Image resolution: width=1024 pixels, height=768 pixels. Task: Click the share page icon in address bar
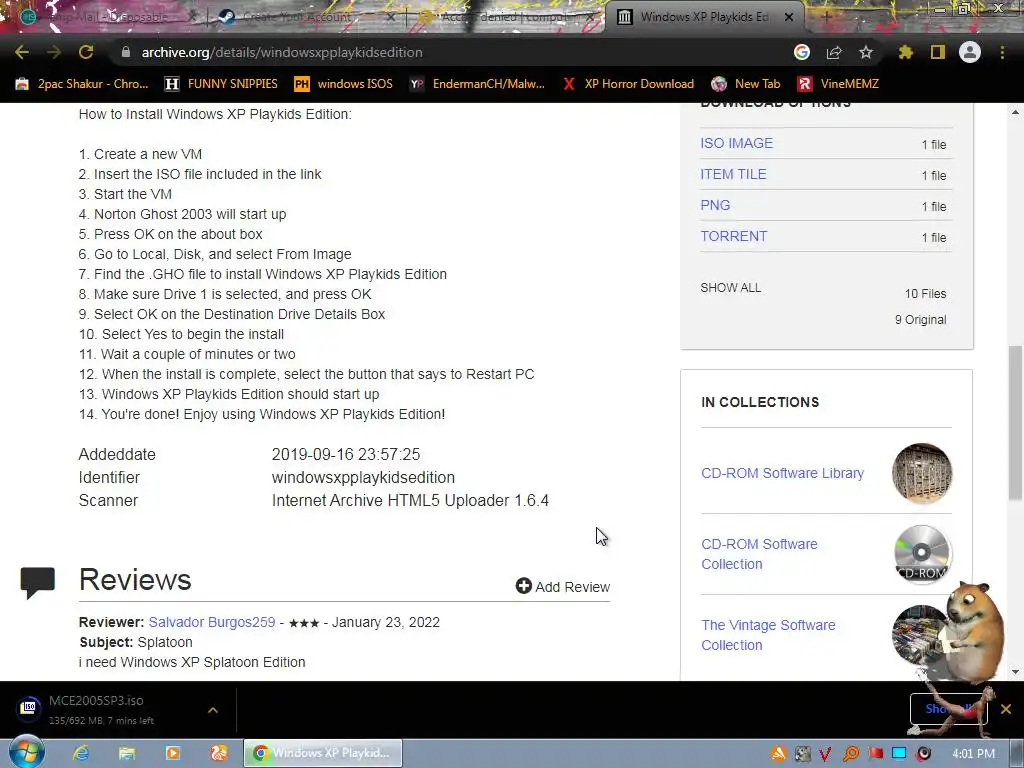tap(834, 52)
